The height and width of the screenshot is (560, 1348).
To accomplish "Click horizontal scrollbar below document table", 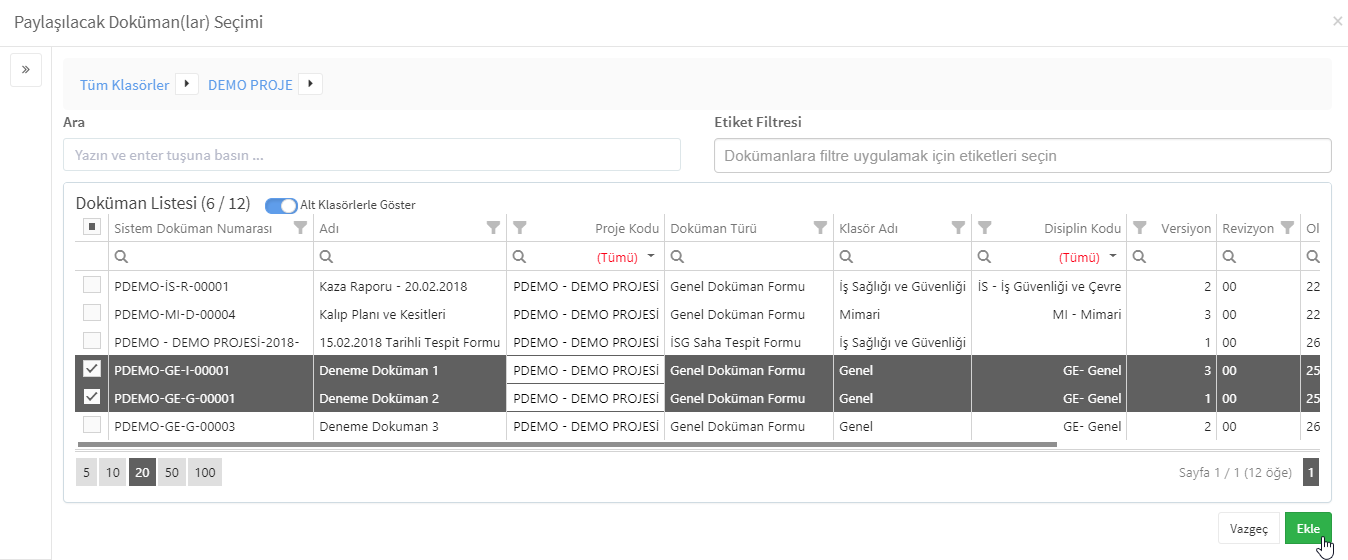I will coord(567,444).
